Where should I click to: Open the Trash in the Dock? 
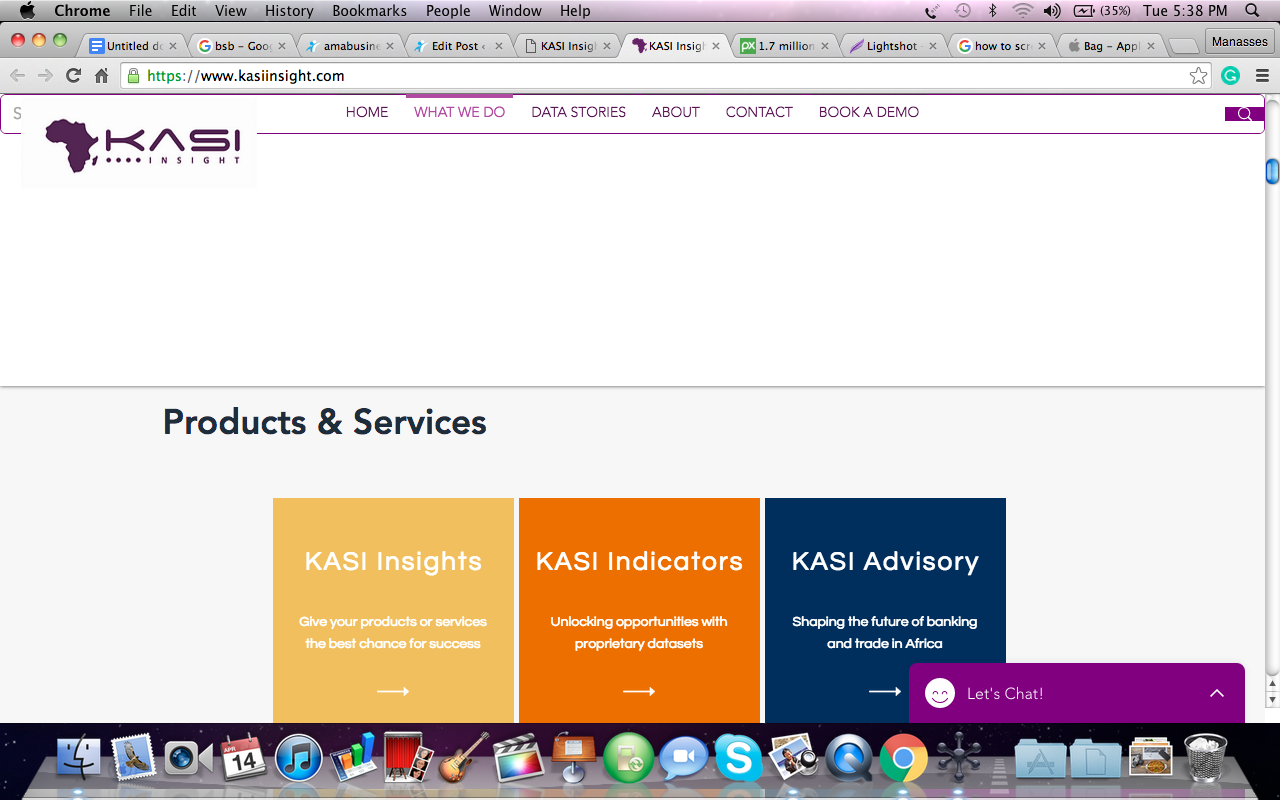click(1205, 757)
